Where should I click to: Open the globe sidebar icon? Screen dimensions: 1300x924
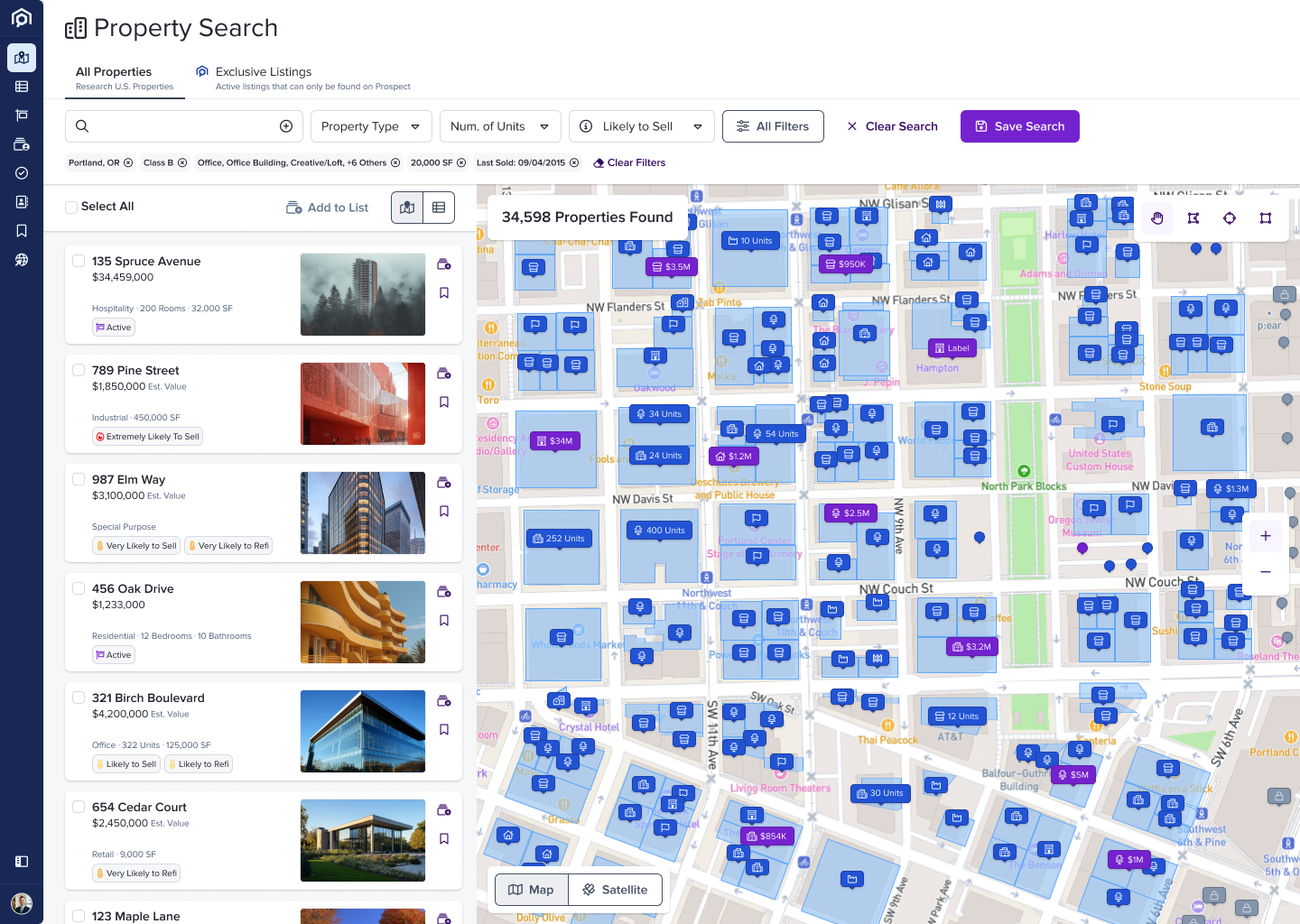[22, 260]
